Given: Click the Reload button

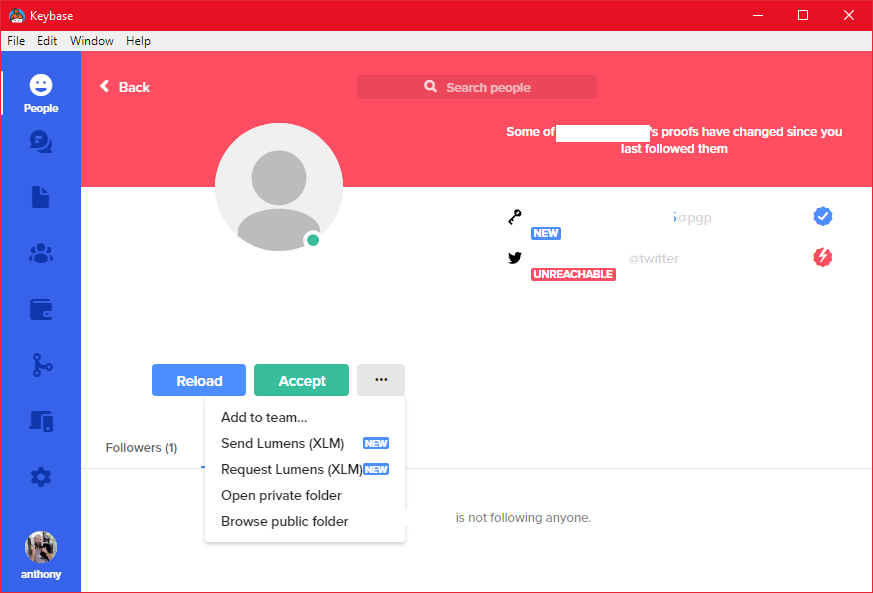Looking at the screenshot, I should pos(199,380).
